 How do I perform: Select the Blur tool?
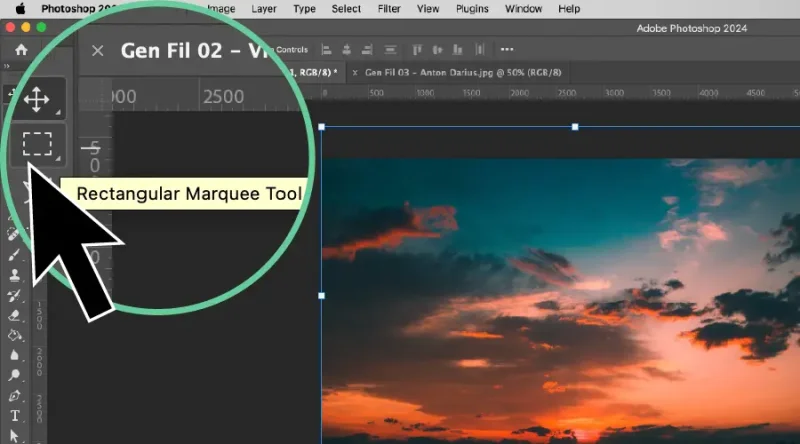pos(14,355)
